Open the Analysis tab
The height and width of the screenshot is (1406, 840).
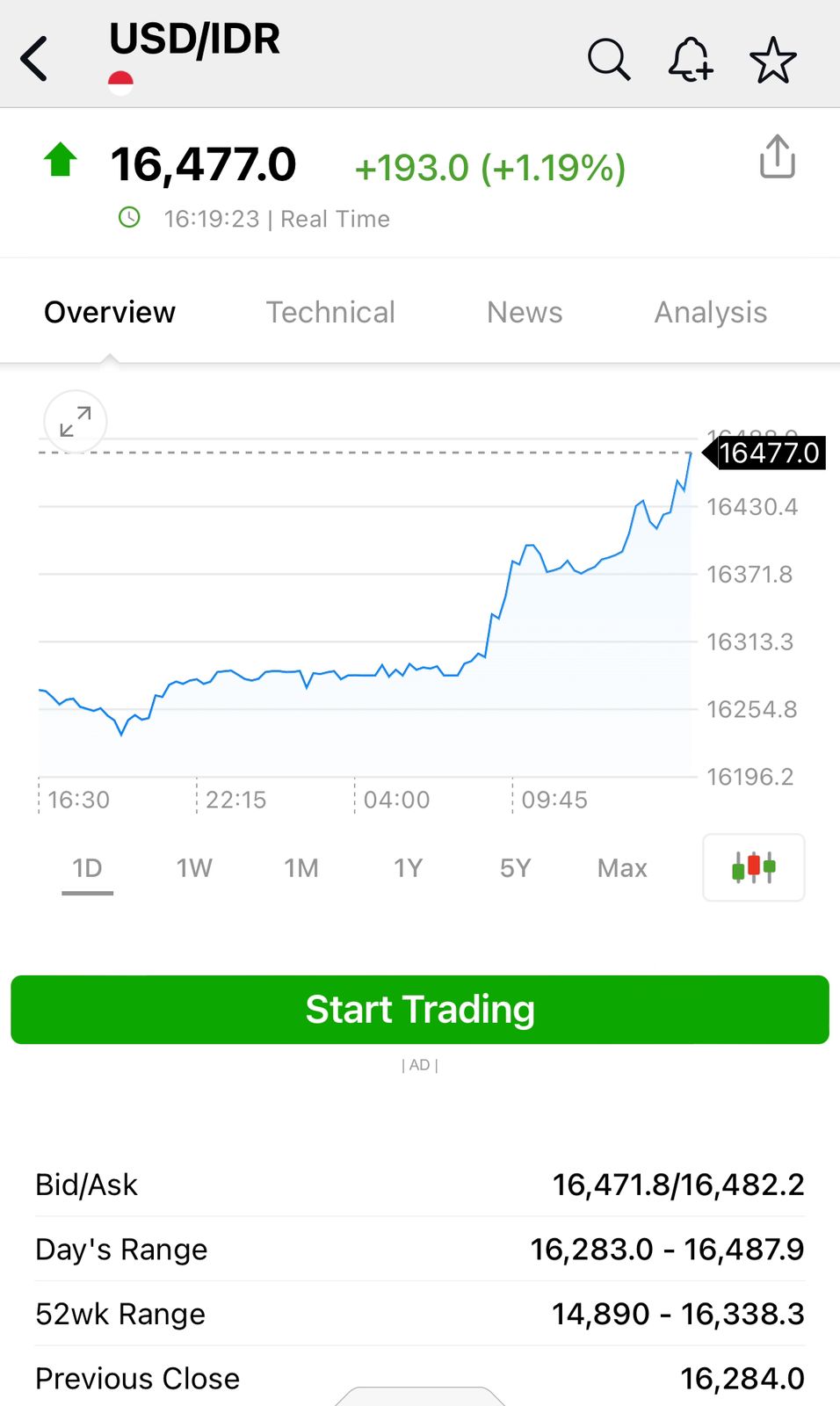point(711,312)
